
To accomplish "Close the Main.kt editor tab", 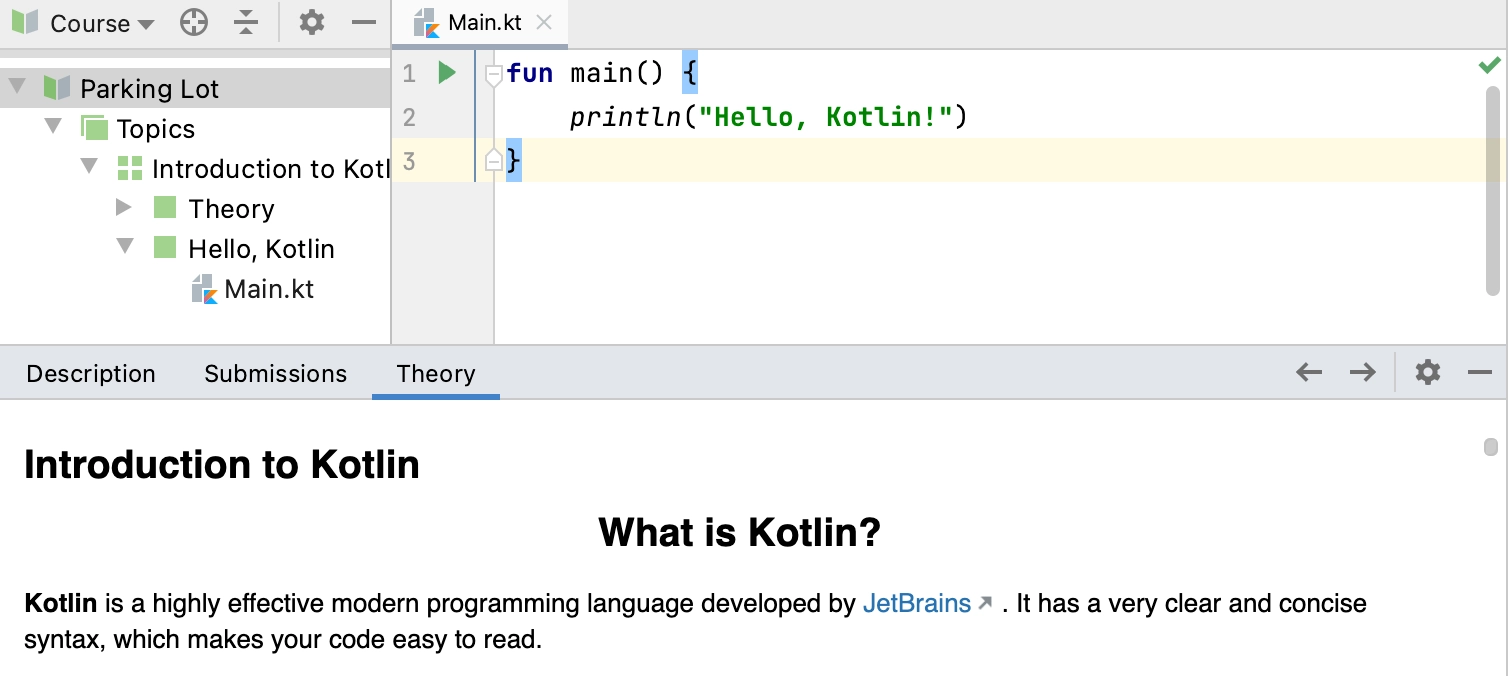I will 544,22.
